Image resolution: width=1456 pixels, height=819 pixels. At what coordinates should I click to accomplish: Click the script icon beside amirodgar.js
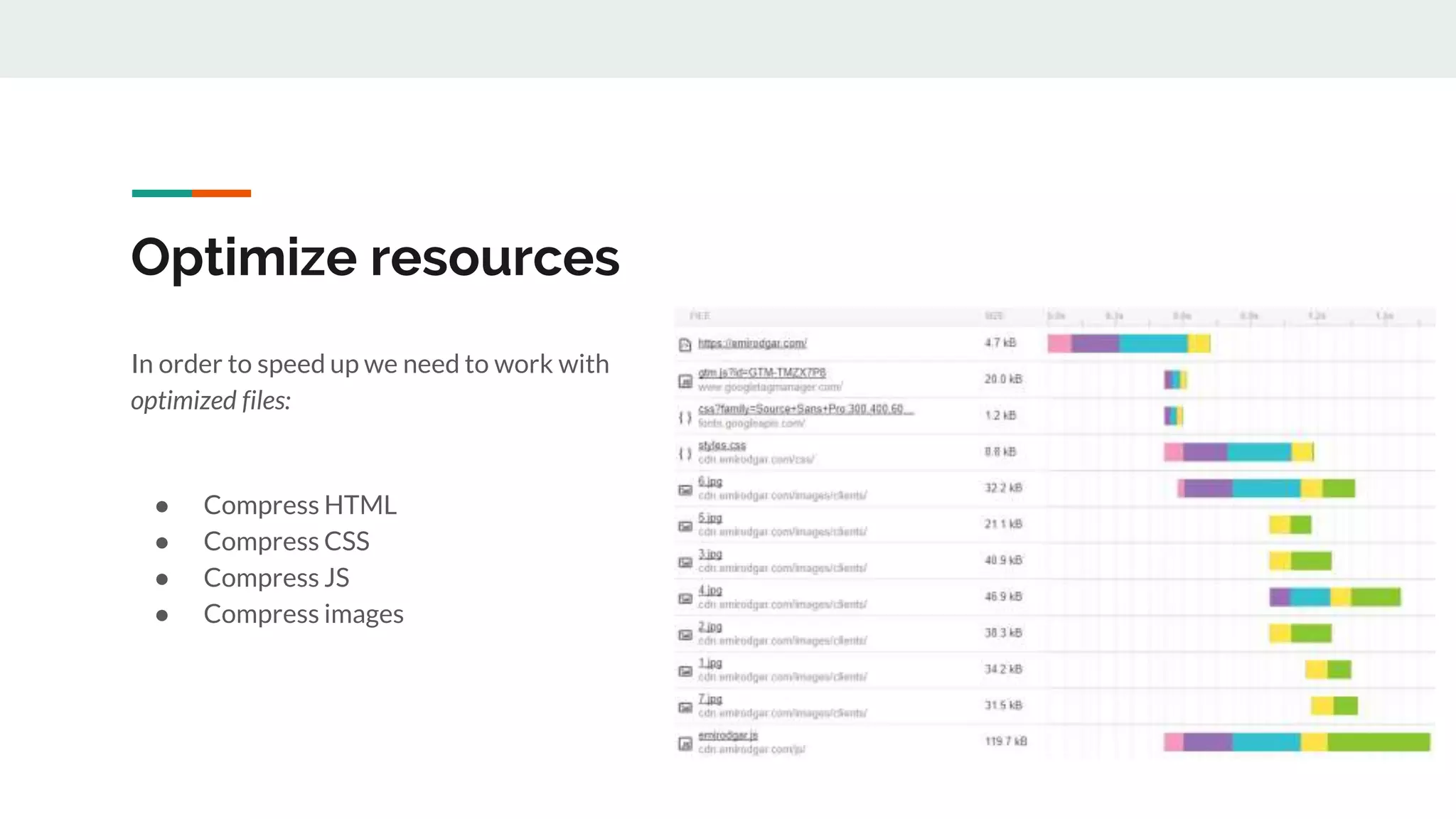(685, 744)
